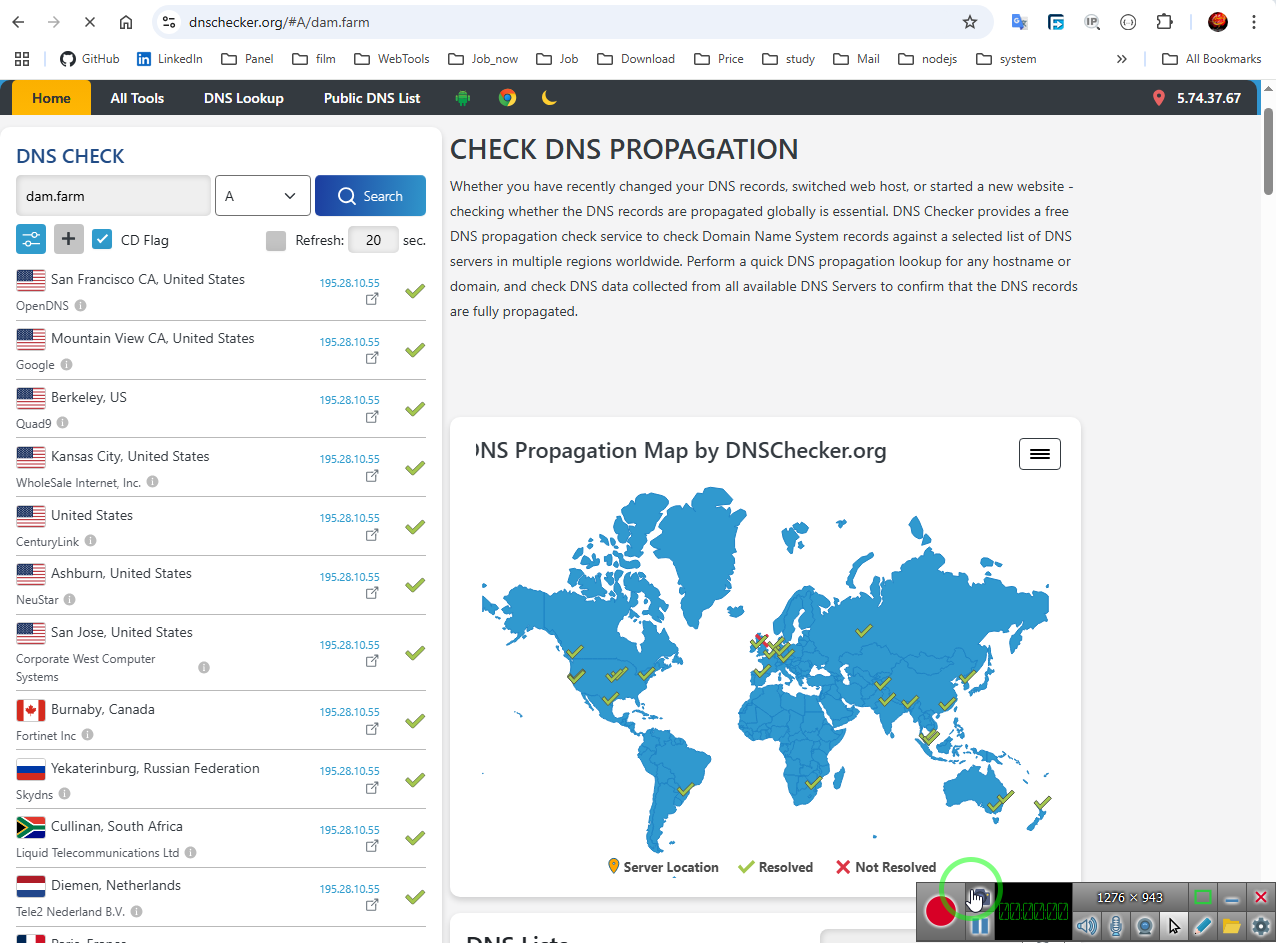The height and width of the screenshot is (943, 1276).
Task: Click the location pin IP indicator
Action: [x=1159, y=98]
